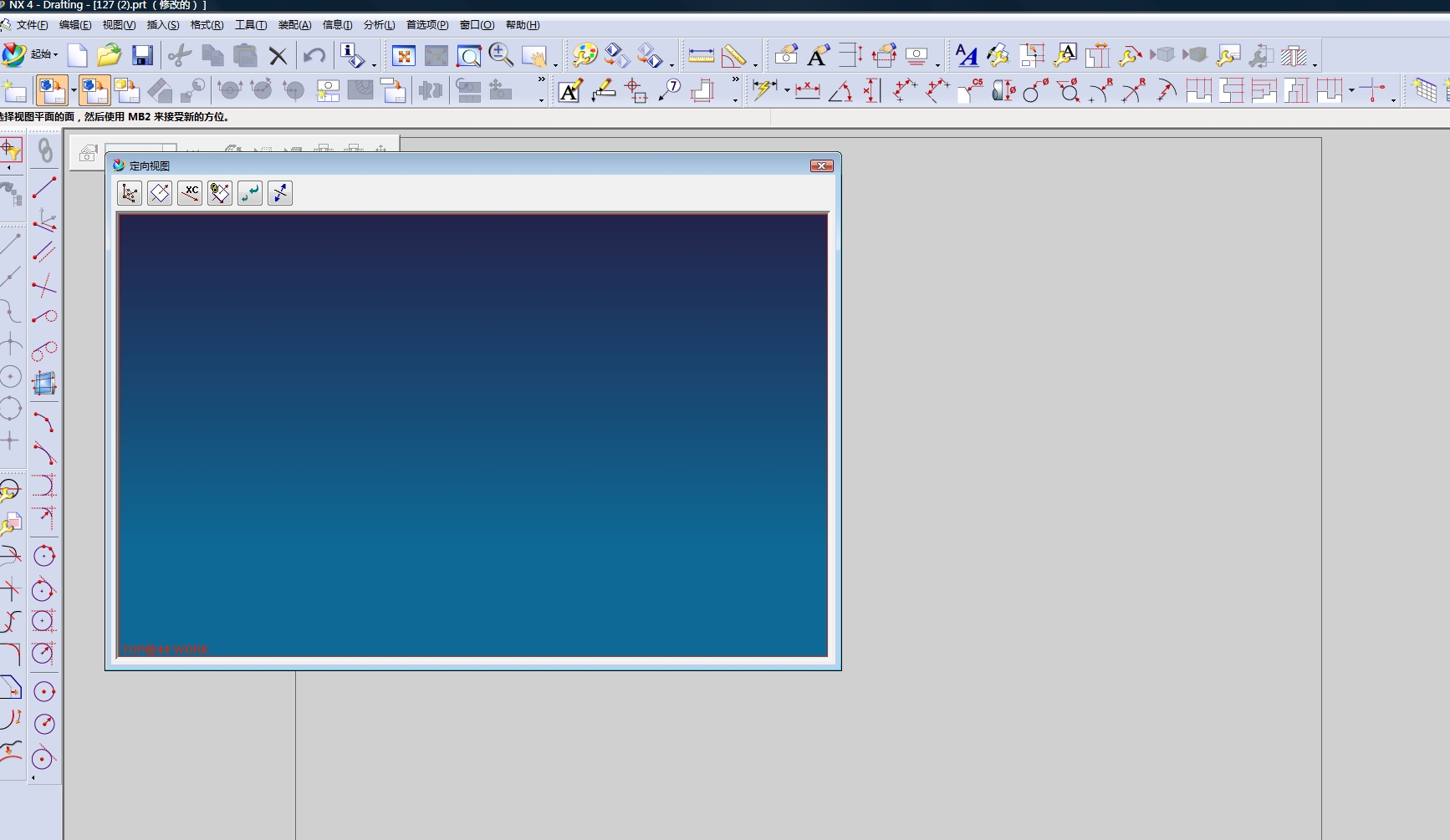Click the new drawing sheet icon
This screenshot has height=840, width=1450.
15,90
